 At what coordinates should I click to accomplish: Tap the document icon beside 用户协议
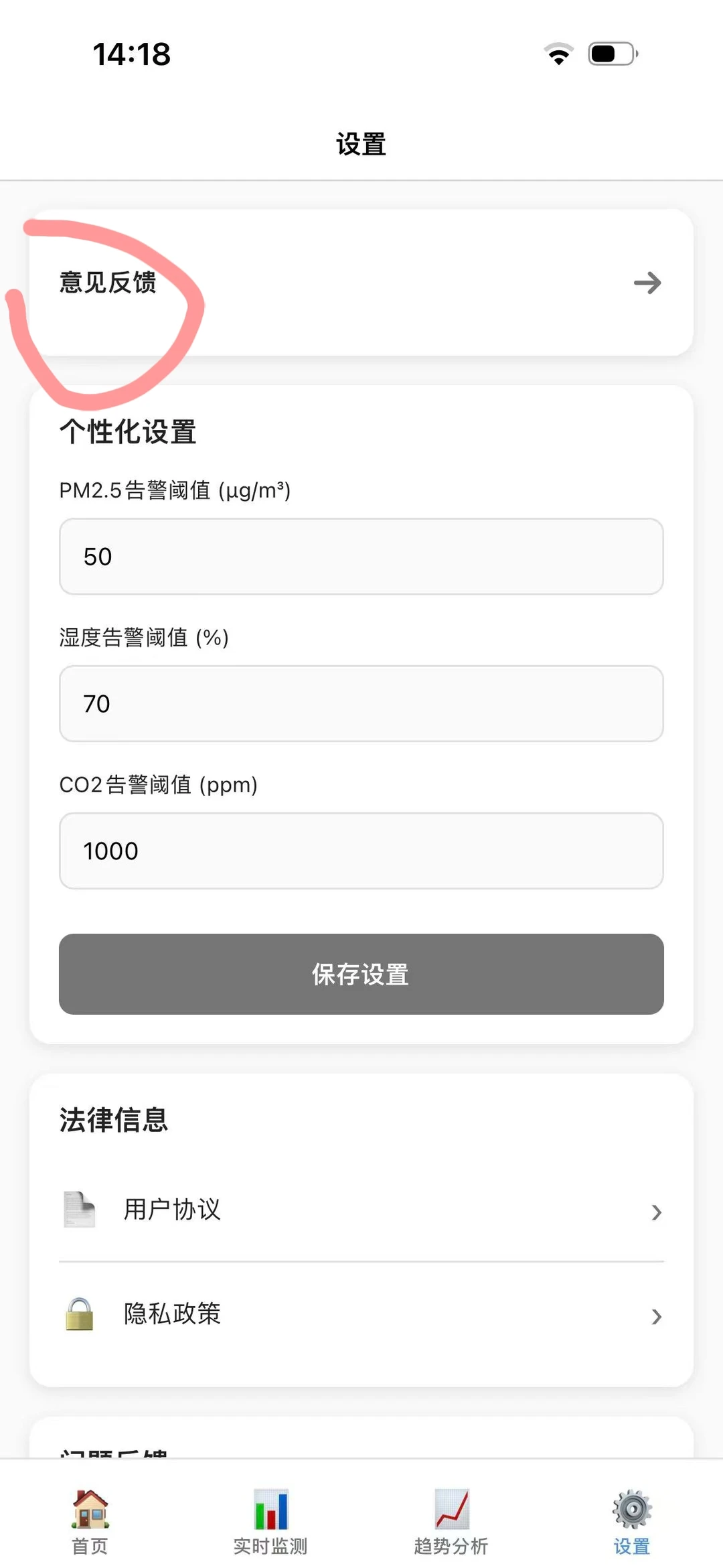coord(80,1209)
